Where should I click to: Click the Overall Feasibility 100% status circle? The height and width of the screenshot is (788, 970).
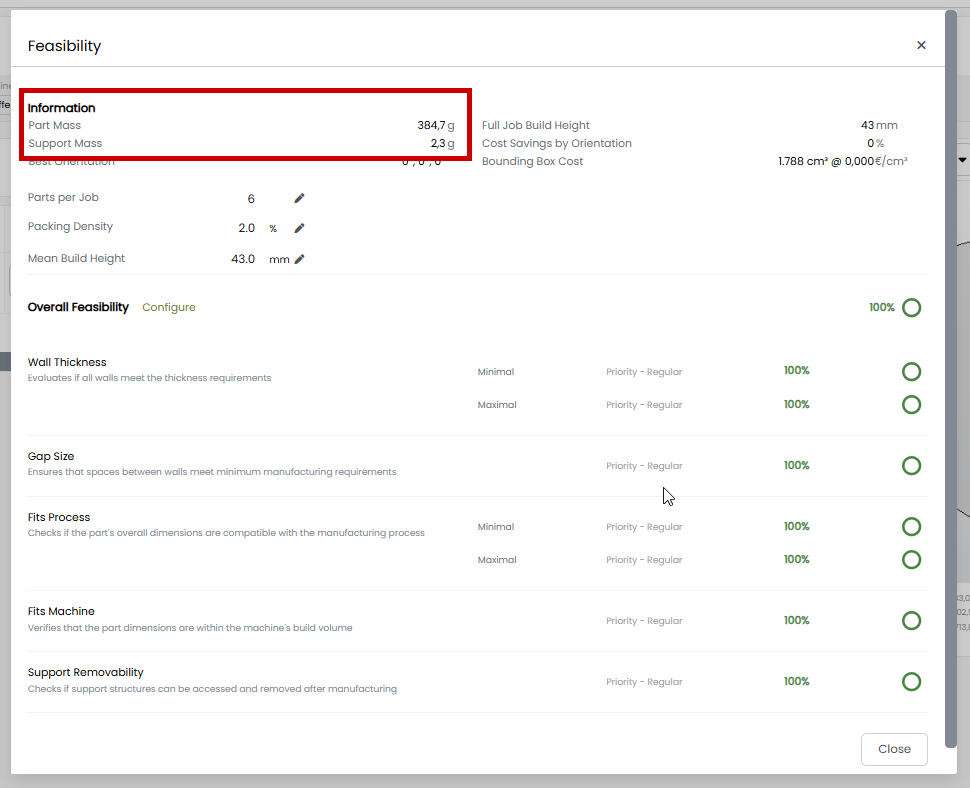[x=911, y=308]
